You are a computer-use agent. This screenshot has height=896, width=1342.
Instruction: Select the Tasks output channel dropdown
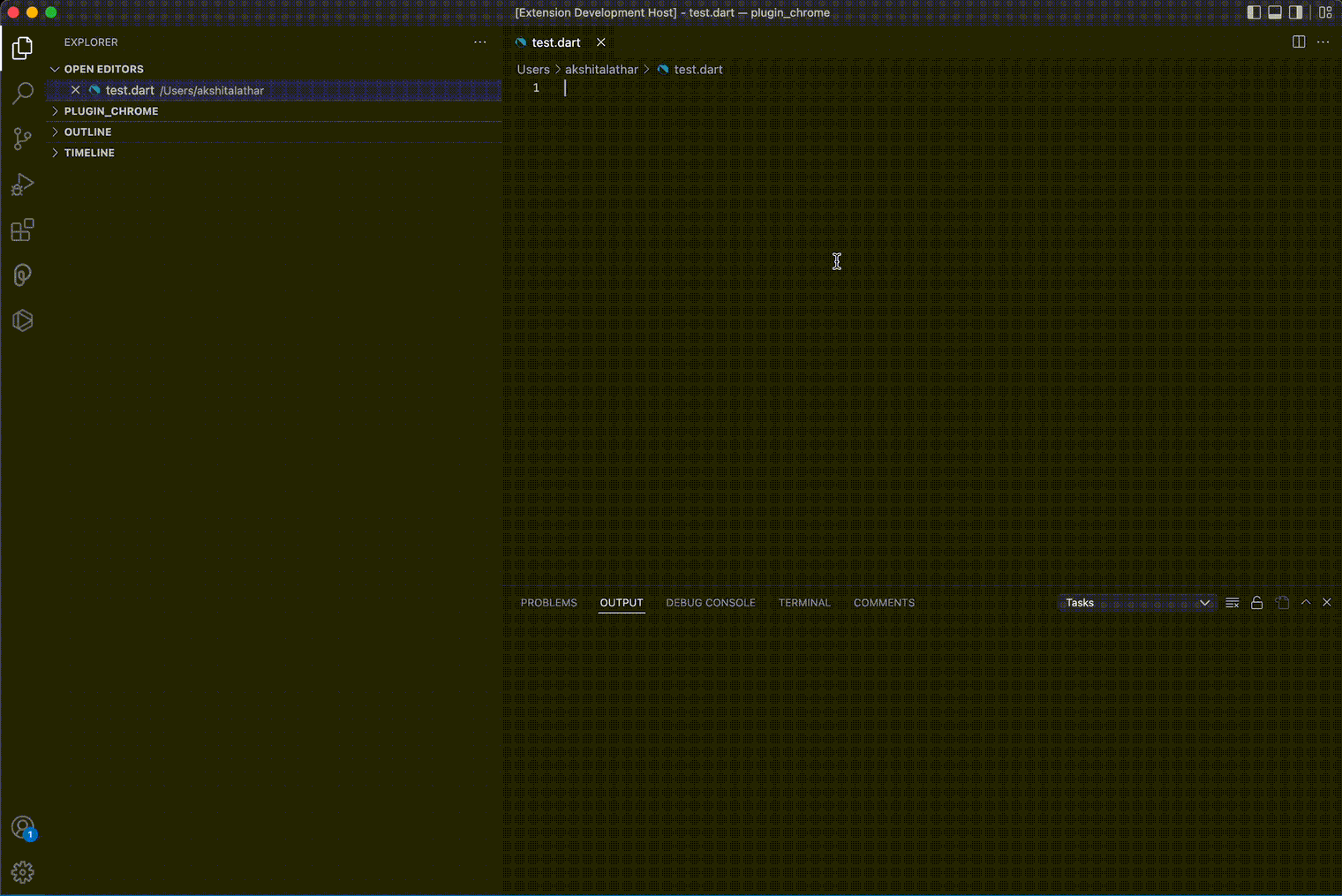[x=1137, y=603]
